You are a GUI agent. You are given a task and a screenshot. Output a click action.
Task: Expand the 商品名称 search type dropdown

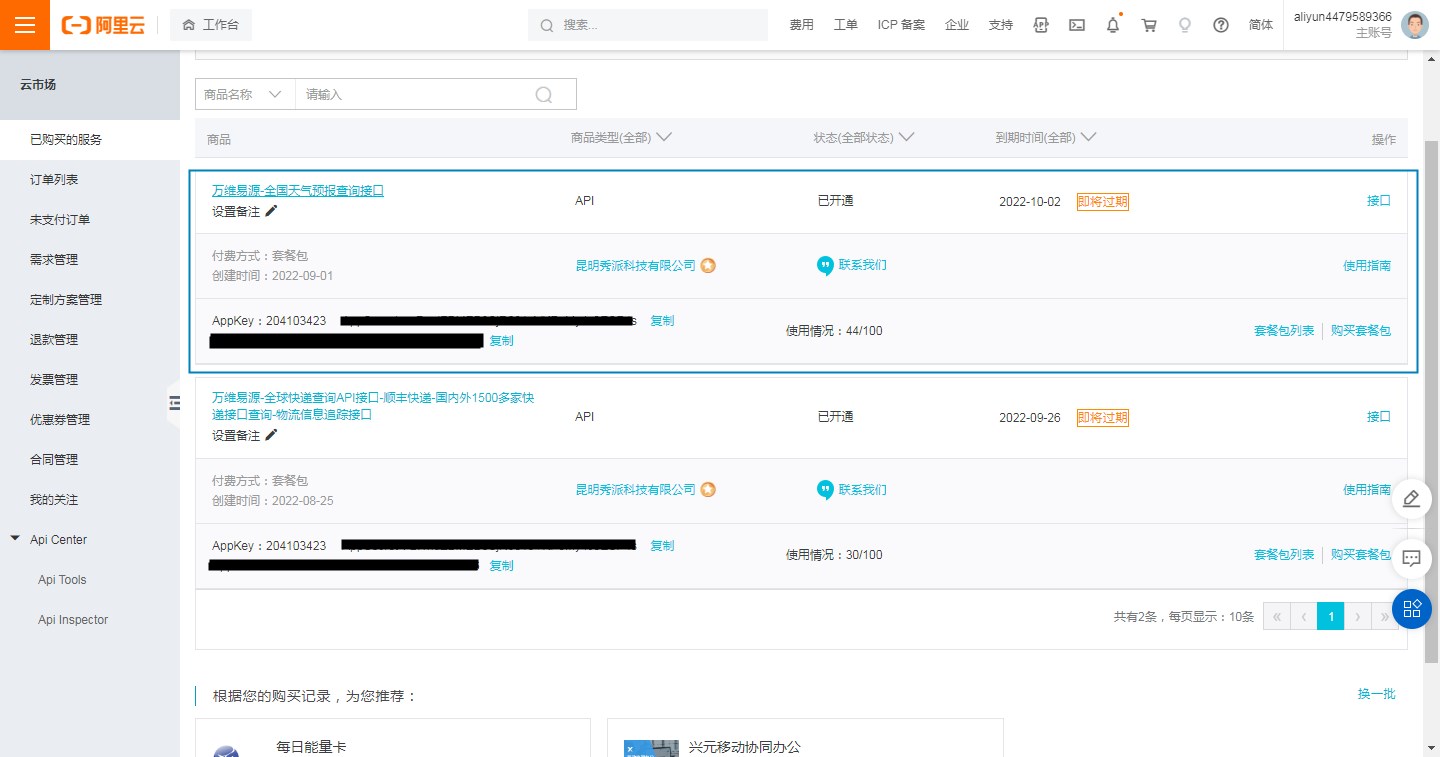pos(244,94)
